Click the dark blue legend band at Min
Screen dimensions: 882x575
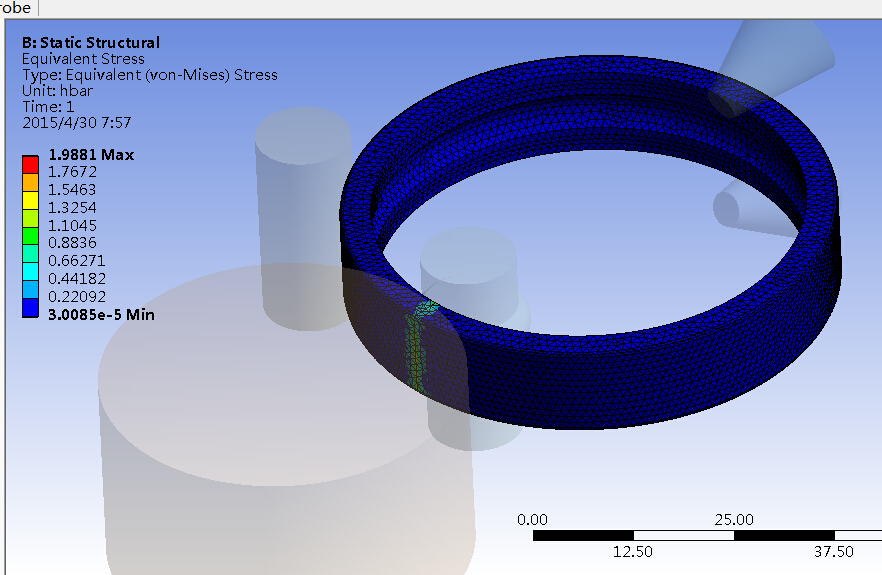pyautogui.click(x=30, y=308)
